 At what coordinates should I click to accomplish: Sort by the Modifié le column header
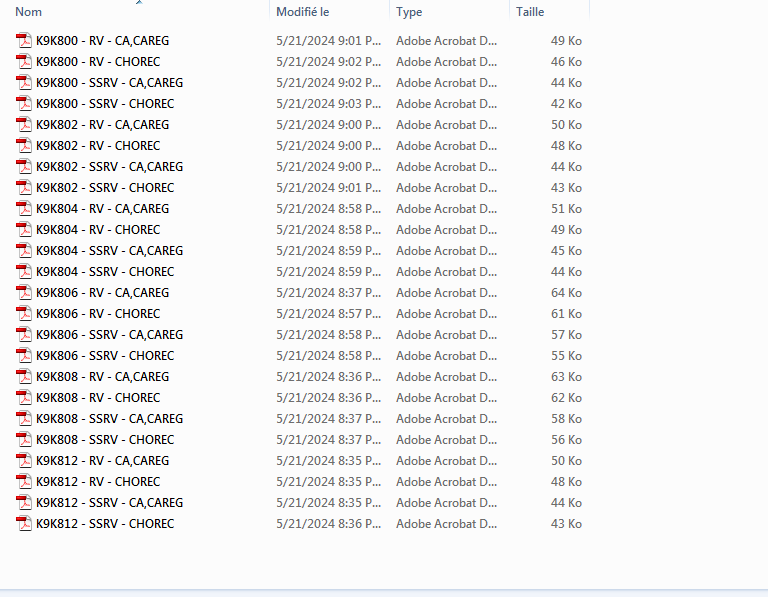303,12
